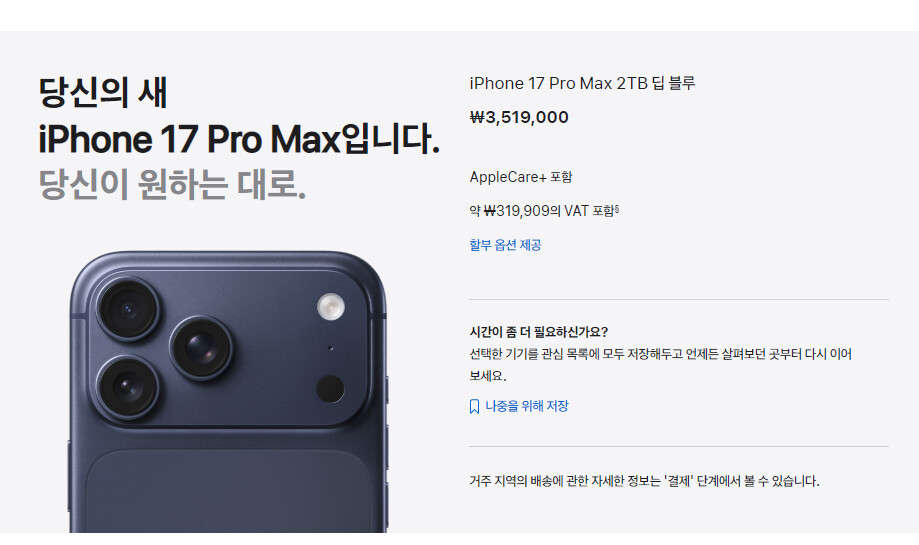Select the iPhone 17 Pro Max 2TB 딥 블루 title
This screenshot has width=919, height=545.
(x=583, y=83)
